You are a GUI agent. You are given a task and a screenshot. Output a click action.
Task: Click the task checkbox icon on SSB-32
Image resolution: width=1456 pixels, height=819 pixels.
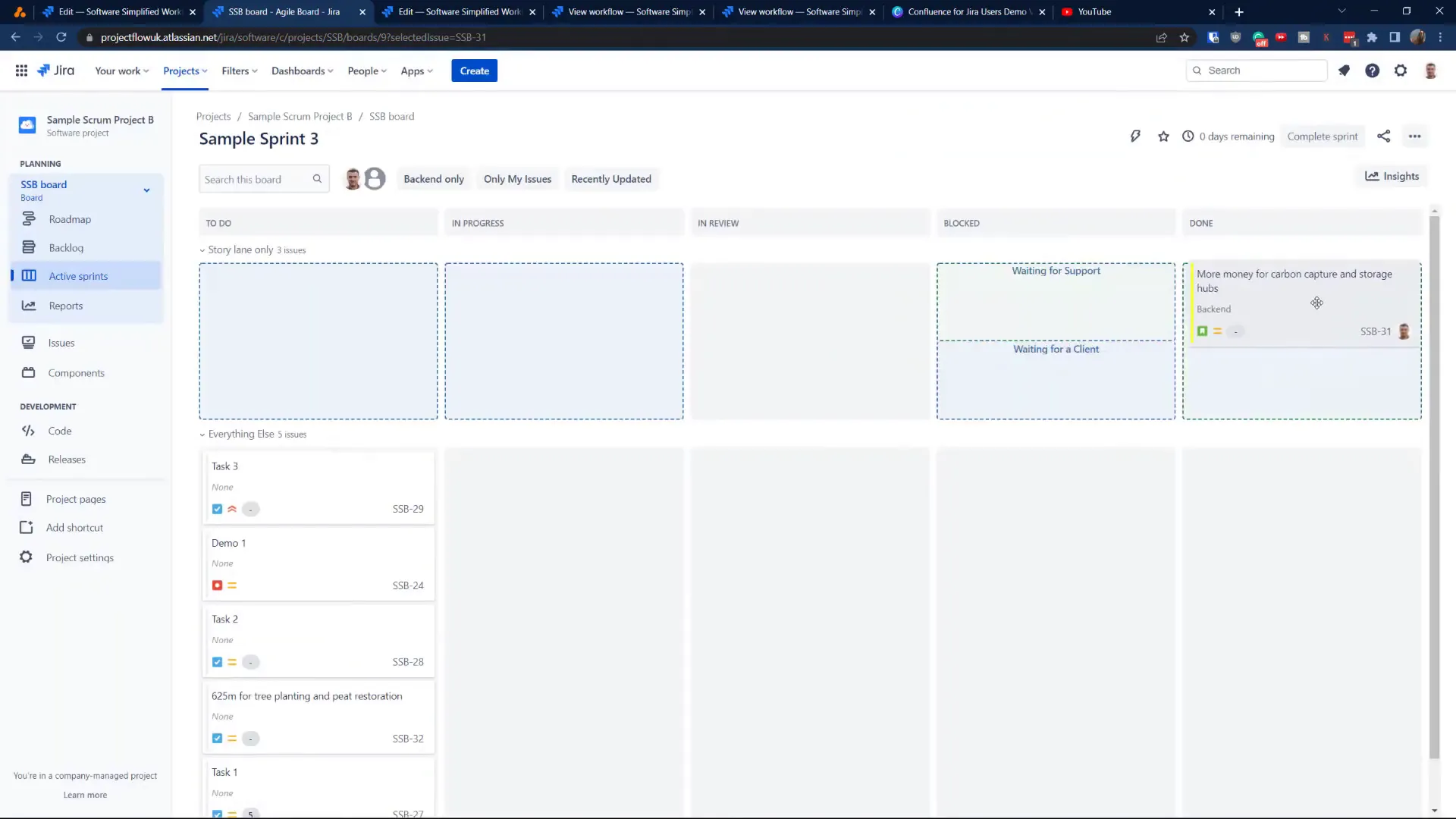(x=217, y=739)
